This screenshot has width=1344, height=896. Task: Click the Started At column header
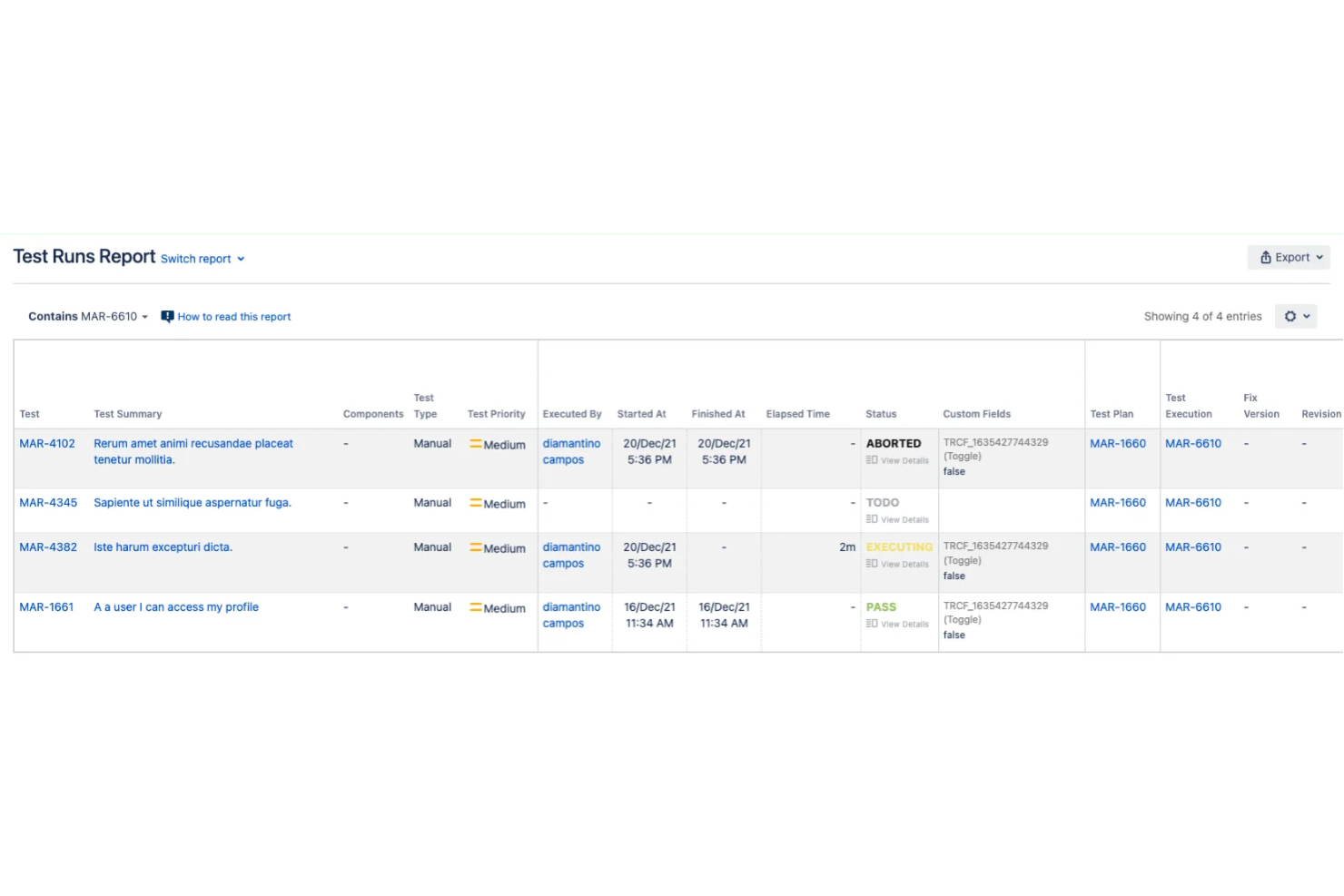[641, 413]
